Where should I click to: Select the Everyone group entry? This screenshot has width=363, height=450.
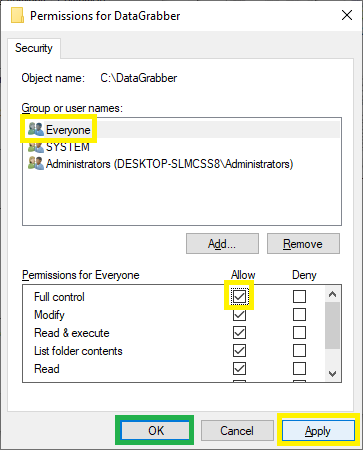182,130
